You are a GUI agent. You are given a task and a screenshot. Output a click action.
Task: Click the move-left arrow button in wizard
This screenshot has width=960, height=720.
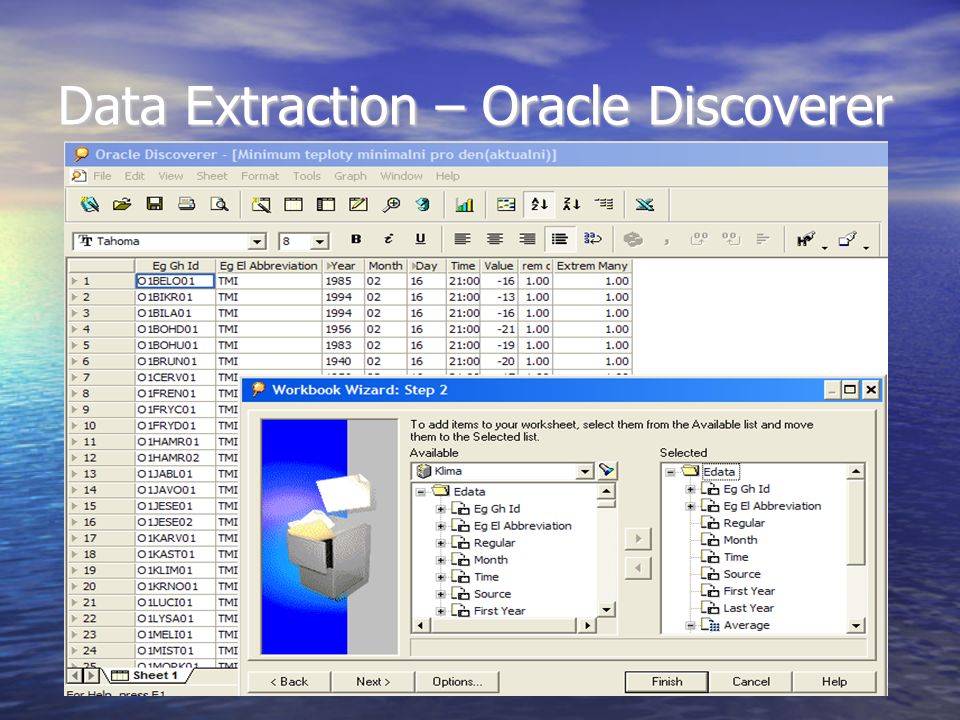point(638,568)
